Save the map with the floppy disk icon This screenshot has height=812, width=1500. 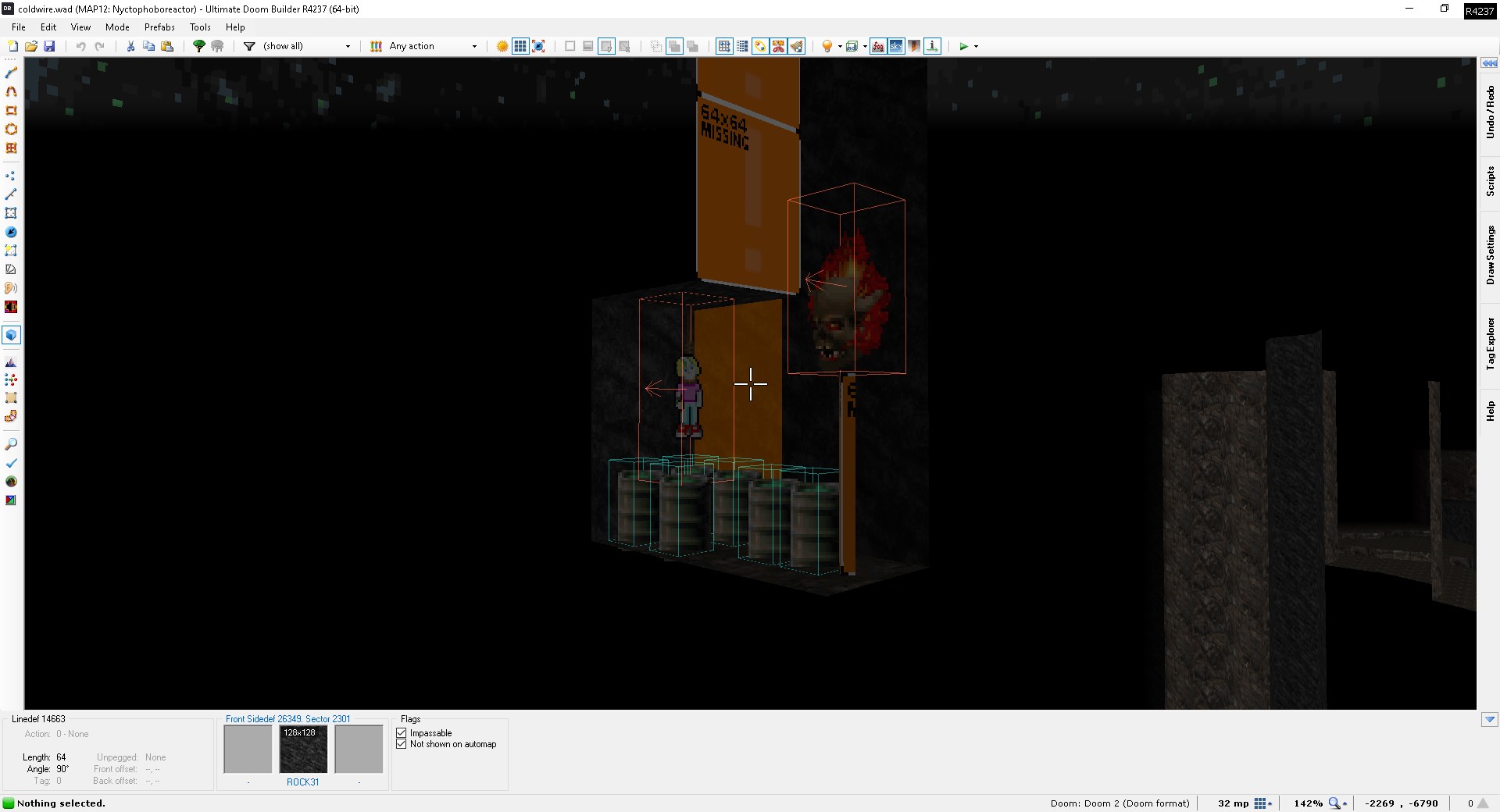click(49, 46)
